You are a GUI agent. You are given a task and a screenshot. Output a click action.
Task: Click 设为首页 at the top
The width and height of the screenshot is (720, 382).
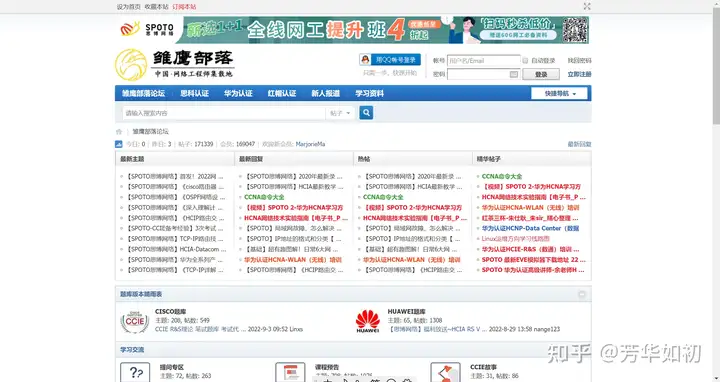click(x=129, y=7)
